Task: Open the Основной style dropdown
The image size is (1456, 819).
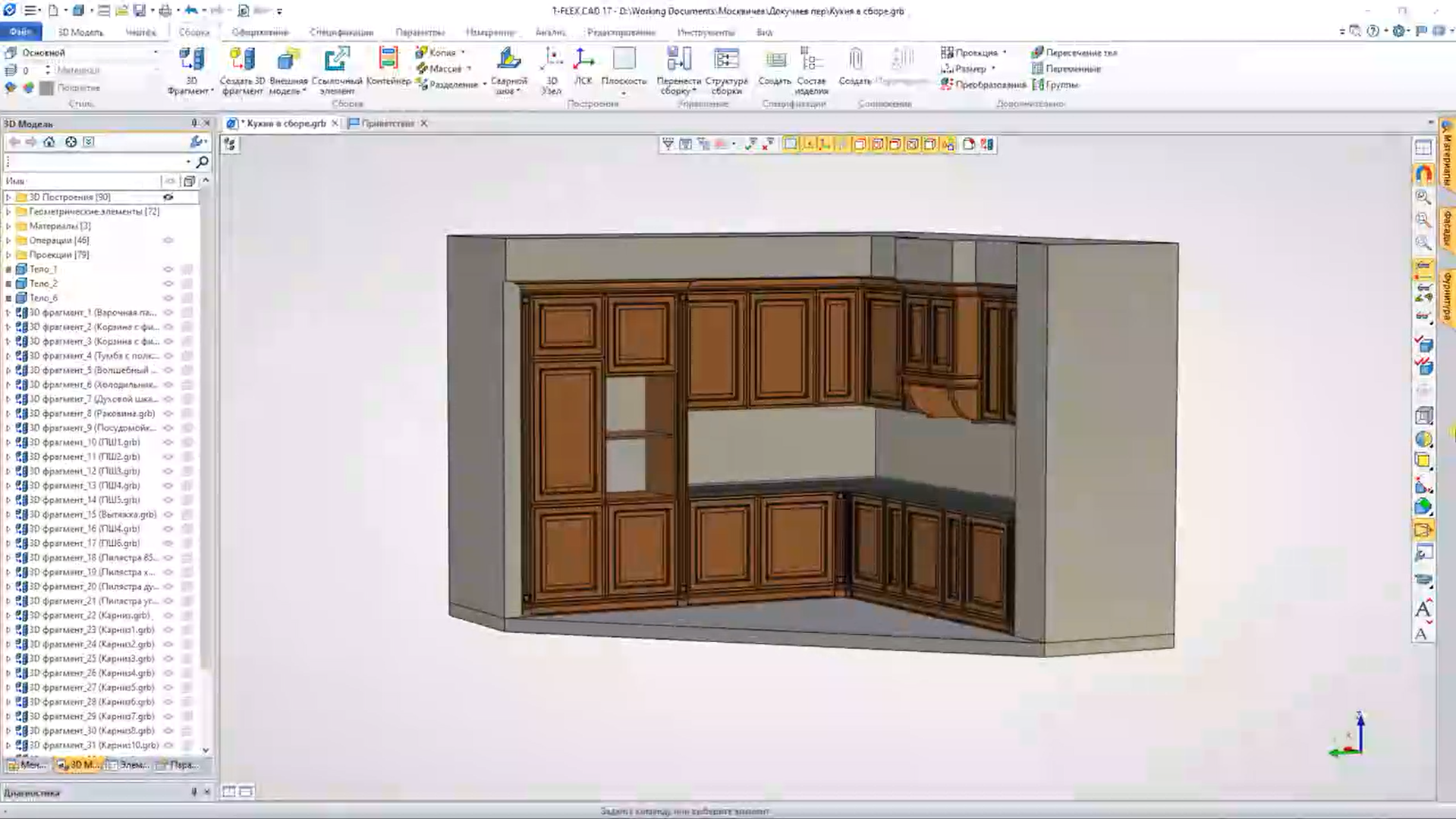Action: pyautogui.click(x=156, y=52)
